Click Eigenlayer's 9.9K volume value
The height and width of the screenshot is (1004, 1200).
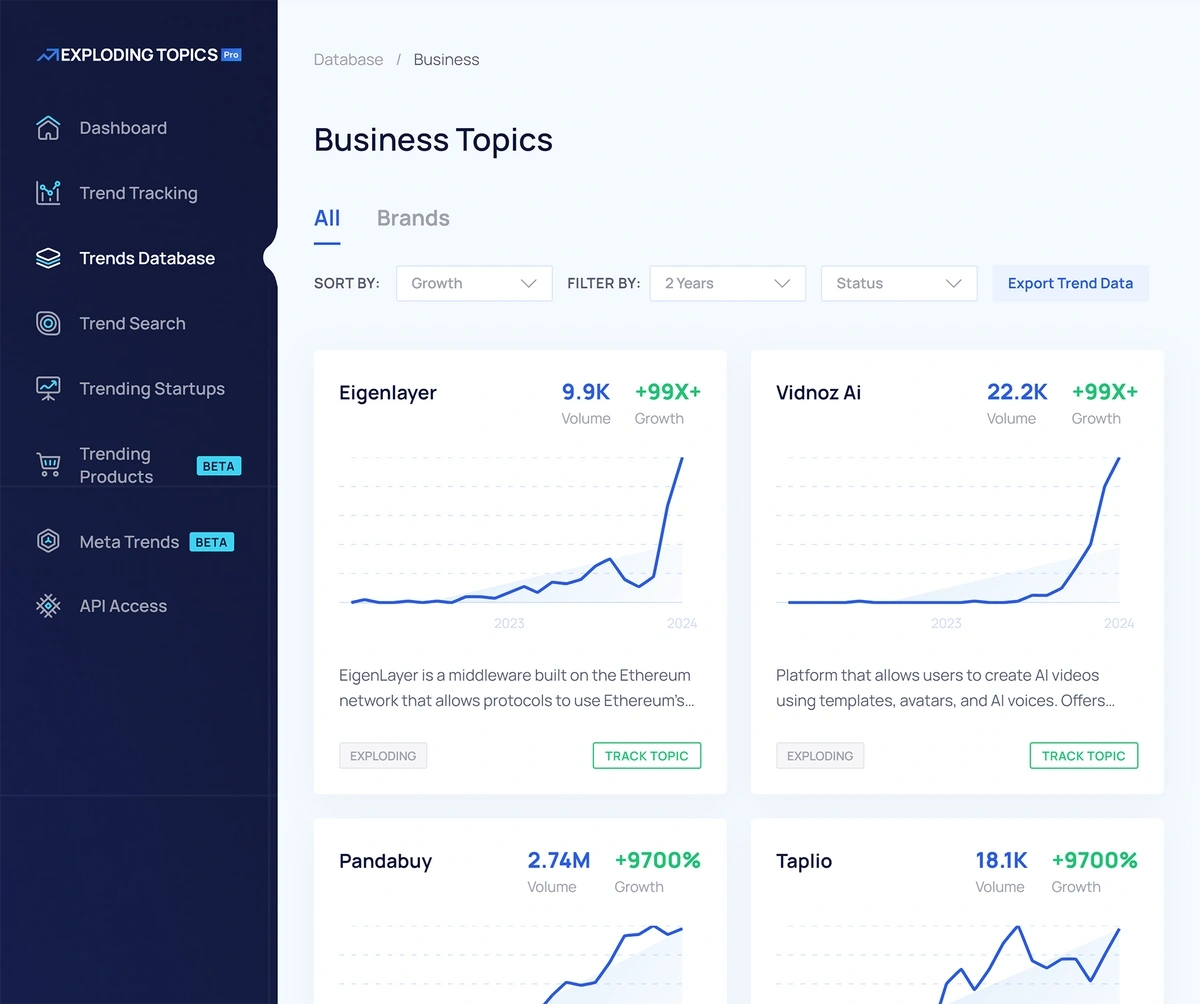tap(586, 392)
